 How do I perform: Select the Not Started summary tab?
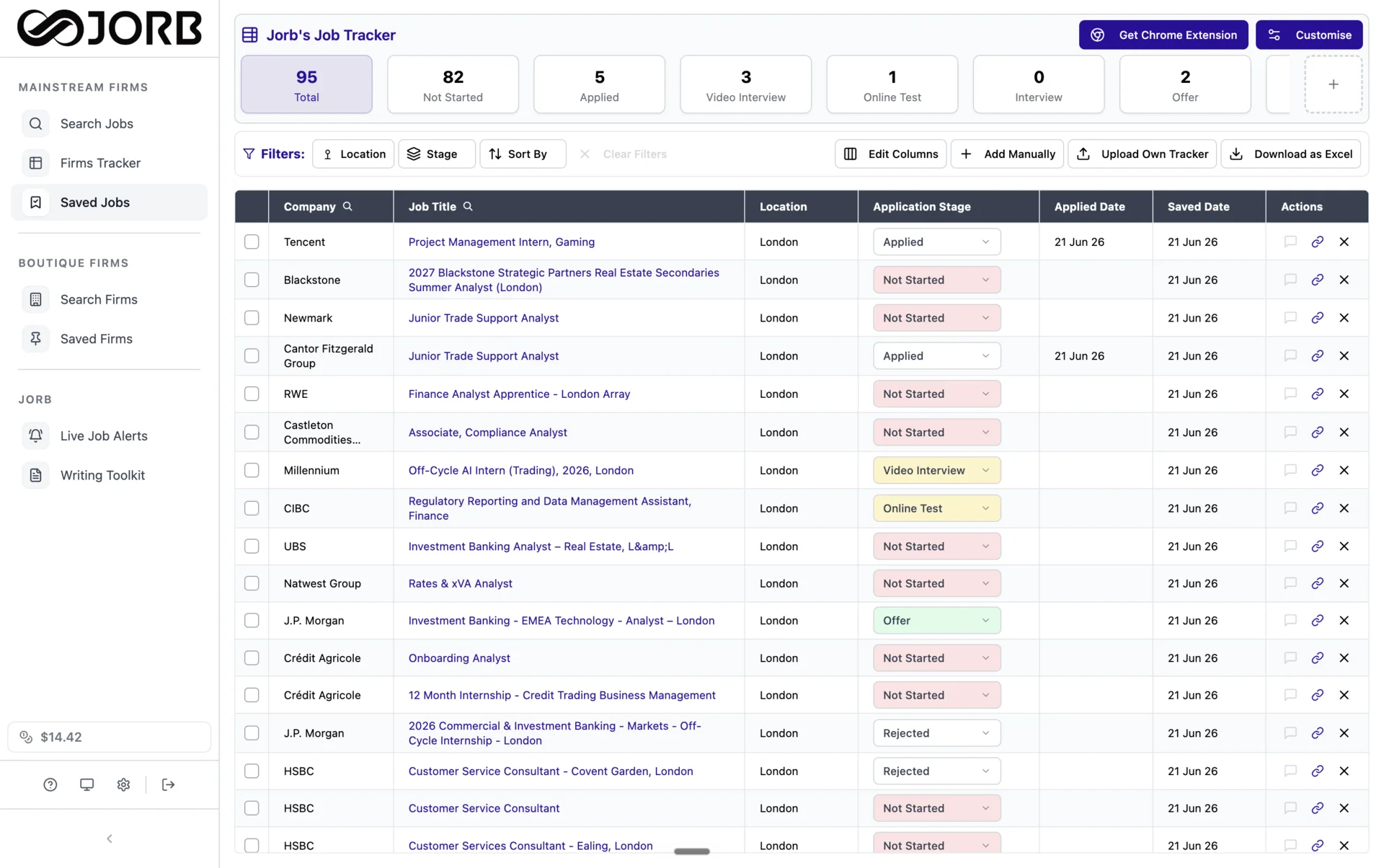tap(453, 84)
